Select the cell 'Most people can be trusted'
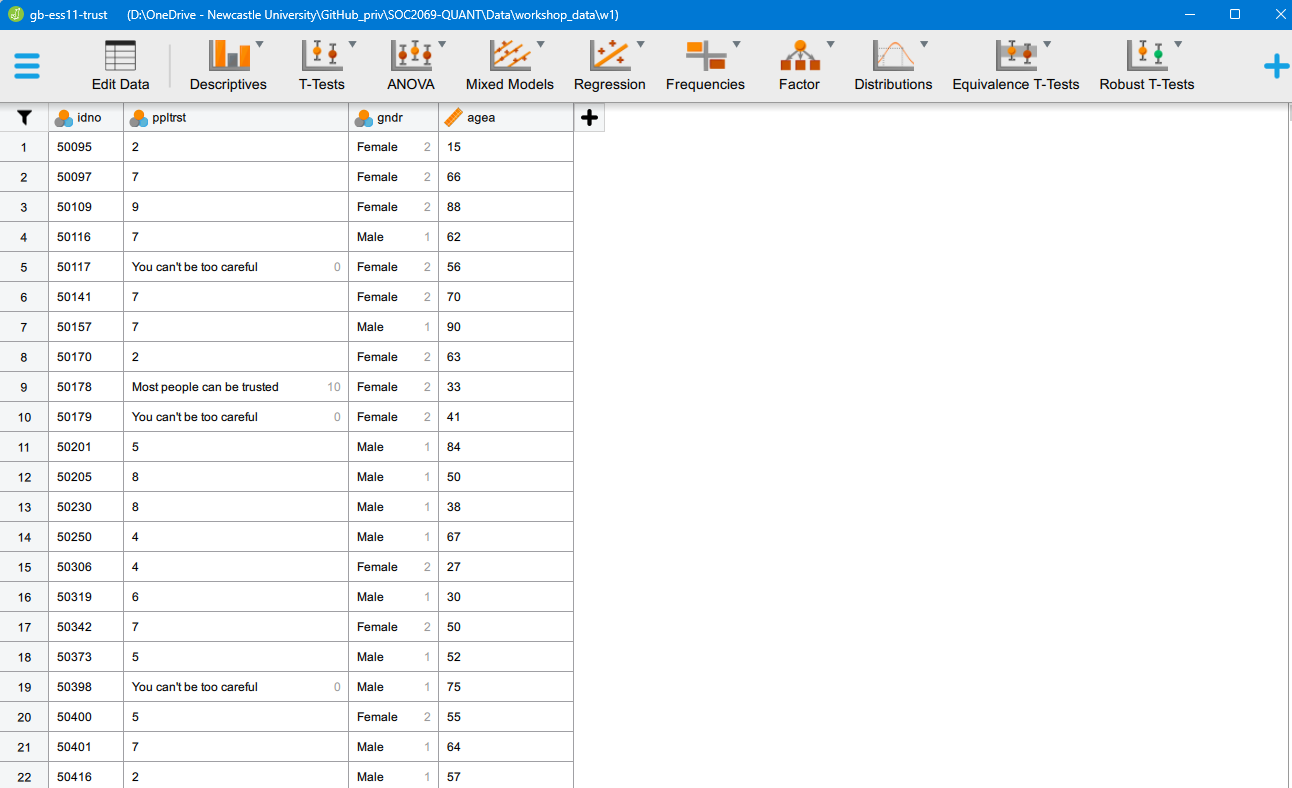Screen dimensions: 1292x788 pyautogui.click(x=205, y=387)
